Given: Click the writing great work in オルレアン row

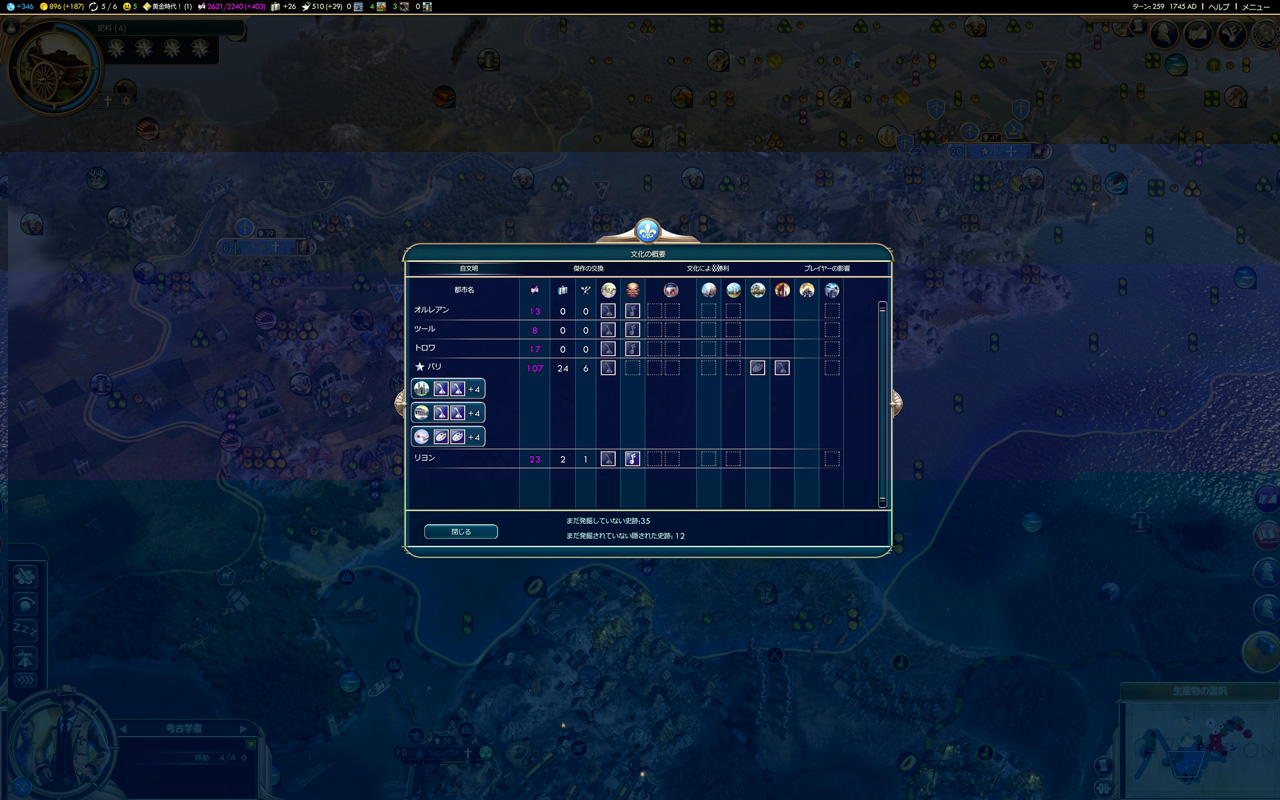Looking at the screenshot, I should point(608,311).
